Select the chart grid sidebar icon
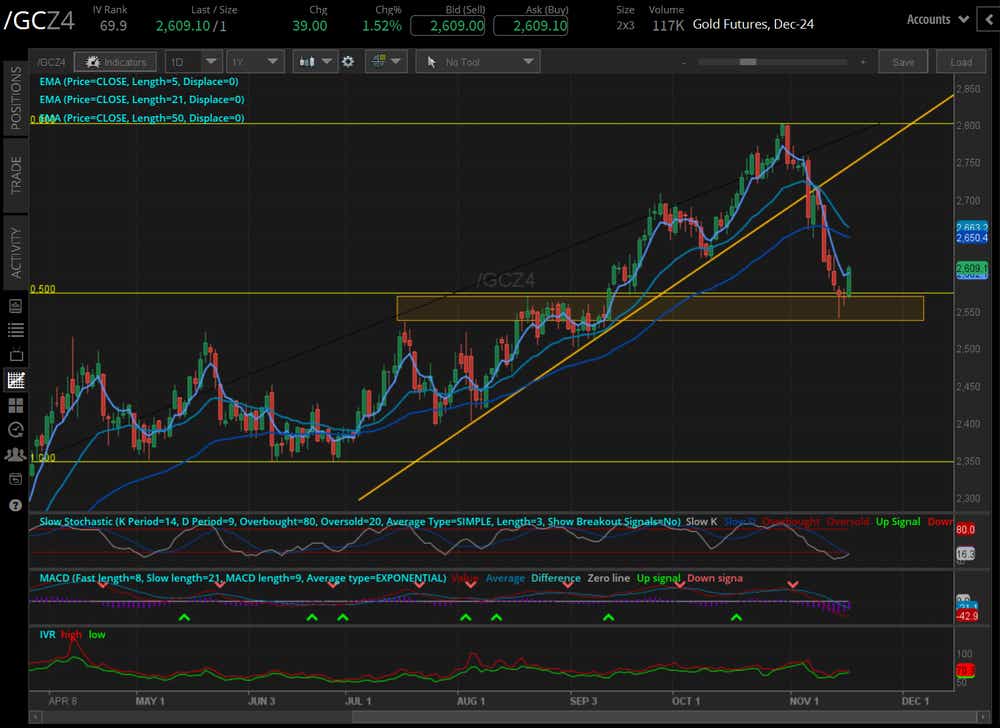 (15, 380)
